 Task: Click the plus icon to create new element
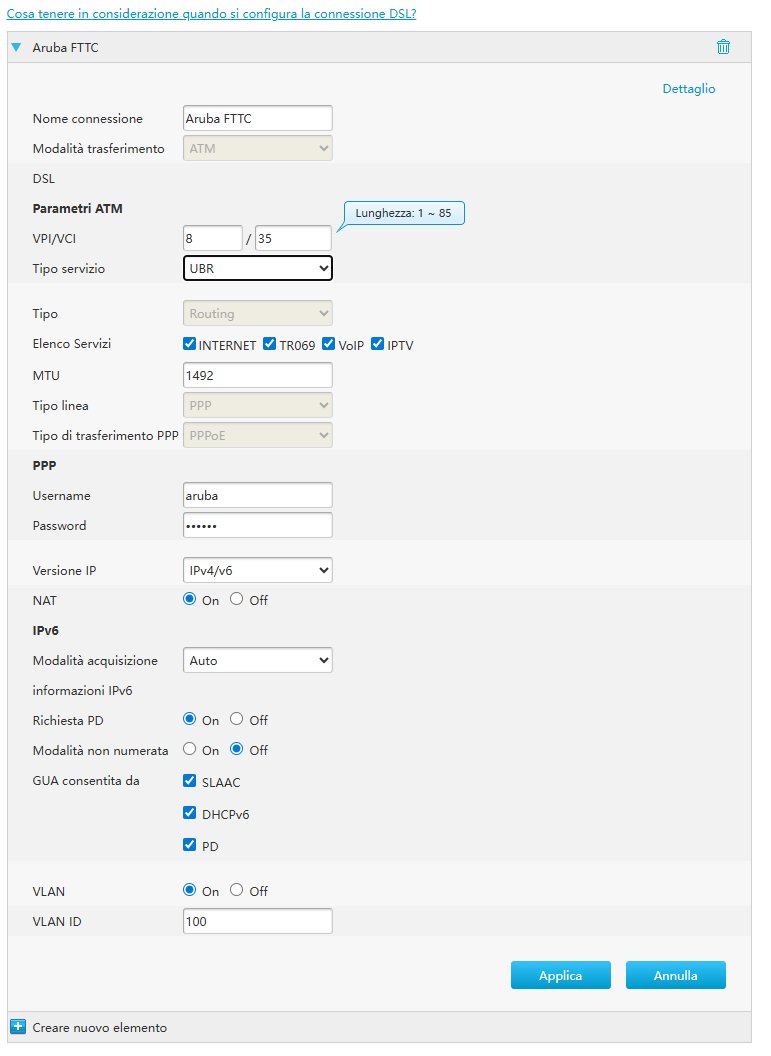pyautogui.click(x=17, y=1026)
